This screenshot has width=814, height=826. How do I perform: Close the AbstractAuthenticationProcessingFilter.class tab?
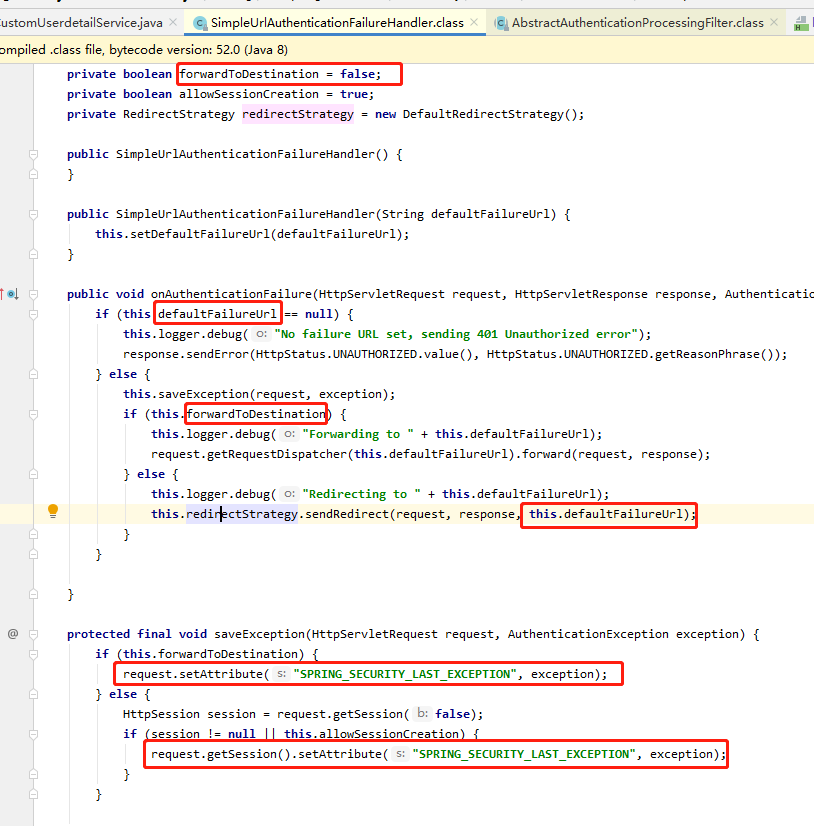click(x=774, y=23)
